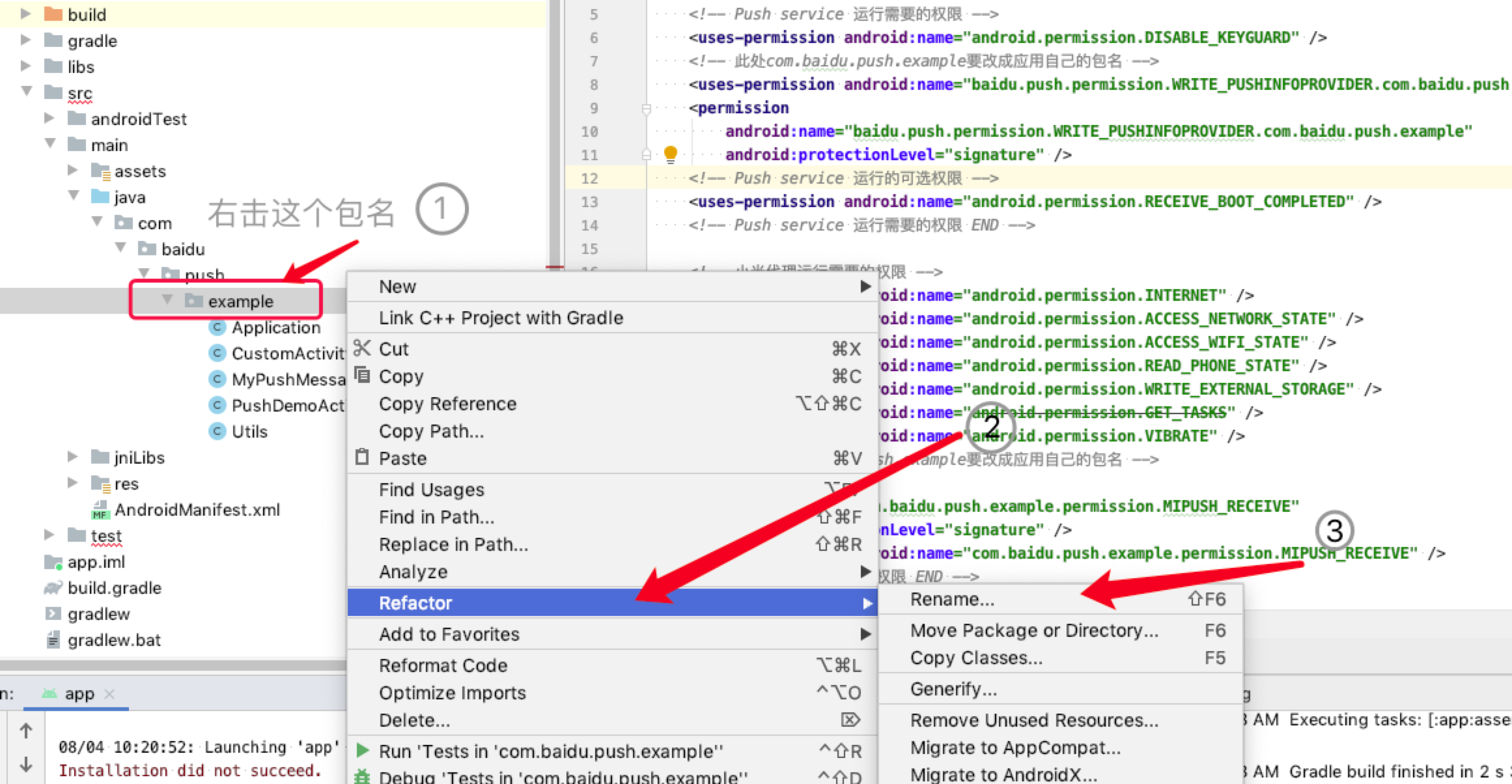Image resolution: width=1512 pixels, height=784 pixels.
Task: Click the Utils class icon
Action: coord(217,432)
